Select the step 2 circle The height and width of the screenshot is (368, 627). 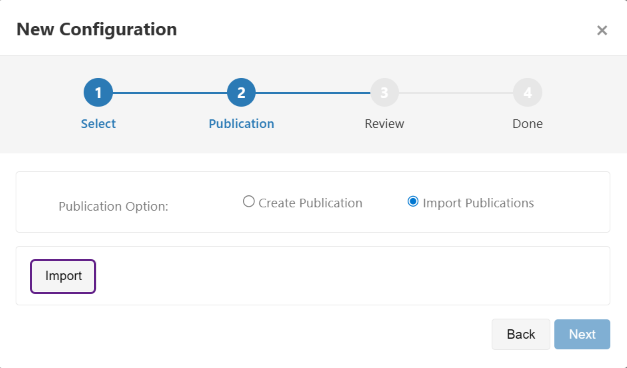coord(241,92)
